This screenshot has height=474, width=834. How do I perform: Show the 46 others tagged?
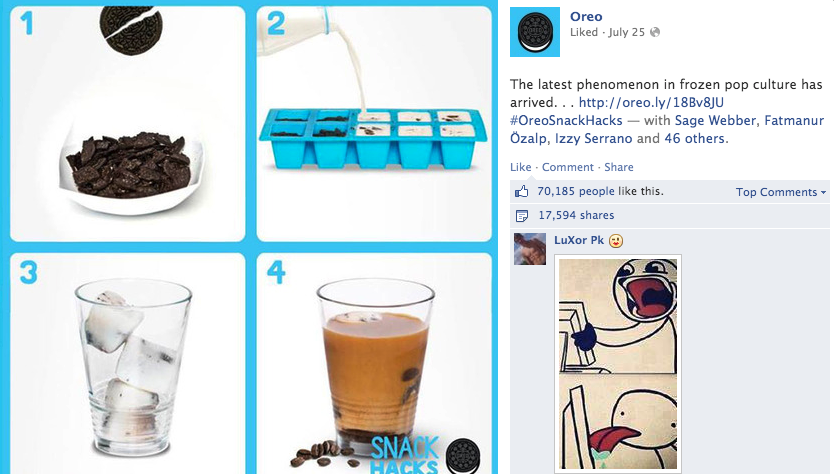coord(695,138)
